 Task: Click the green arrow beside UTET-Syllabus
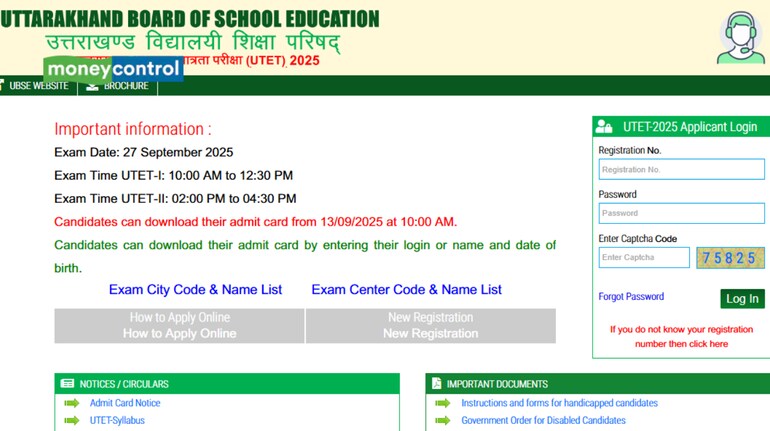[72, 421]
